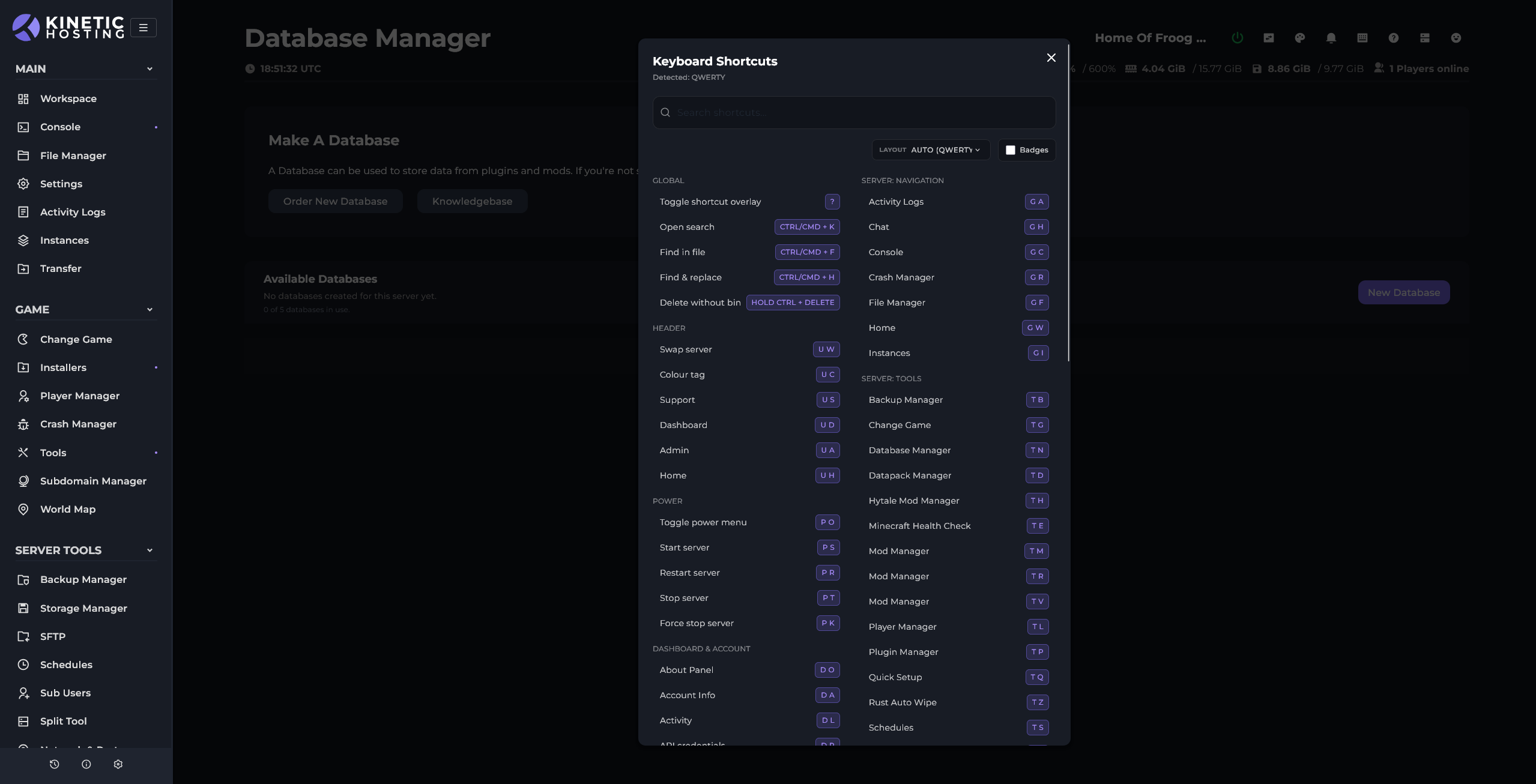Select Sub Users in the sidebar
This screenshot has height=784, width=1536.
pos(65,693)
